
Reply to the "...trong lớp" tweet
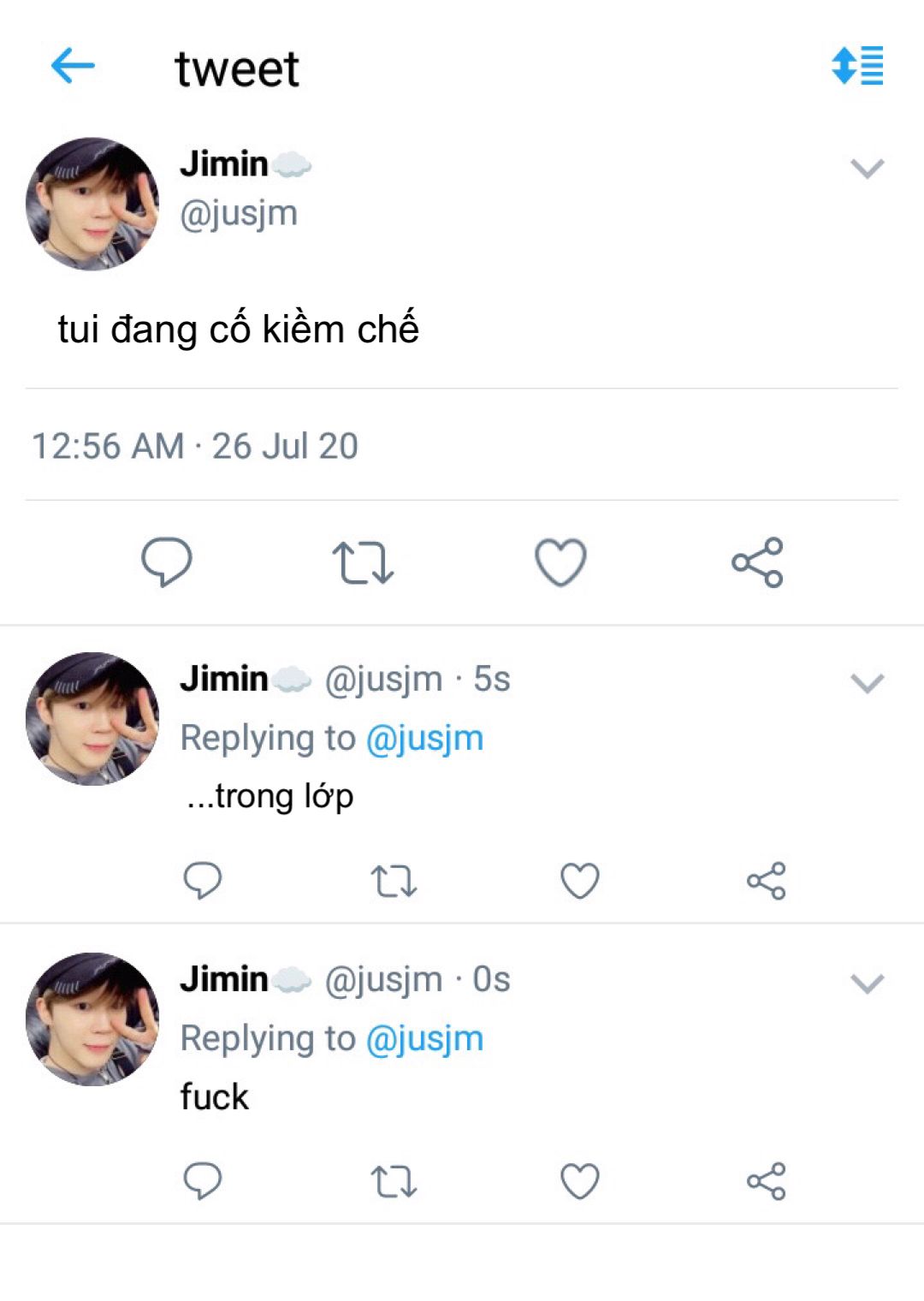tap(203, 880)
